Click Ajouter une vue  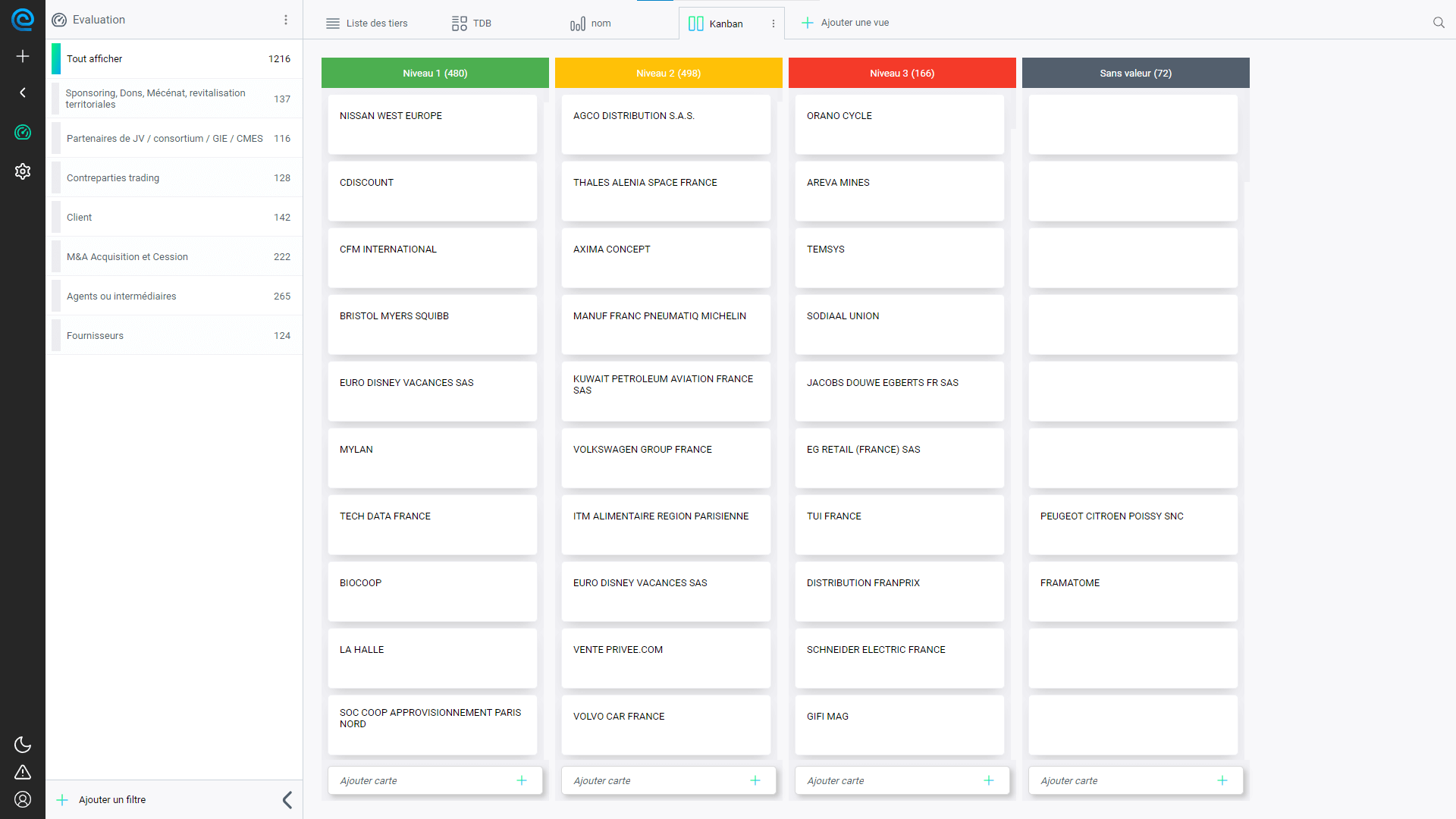coord(845,23)
